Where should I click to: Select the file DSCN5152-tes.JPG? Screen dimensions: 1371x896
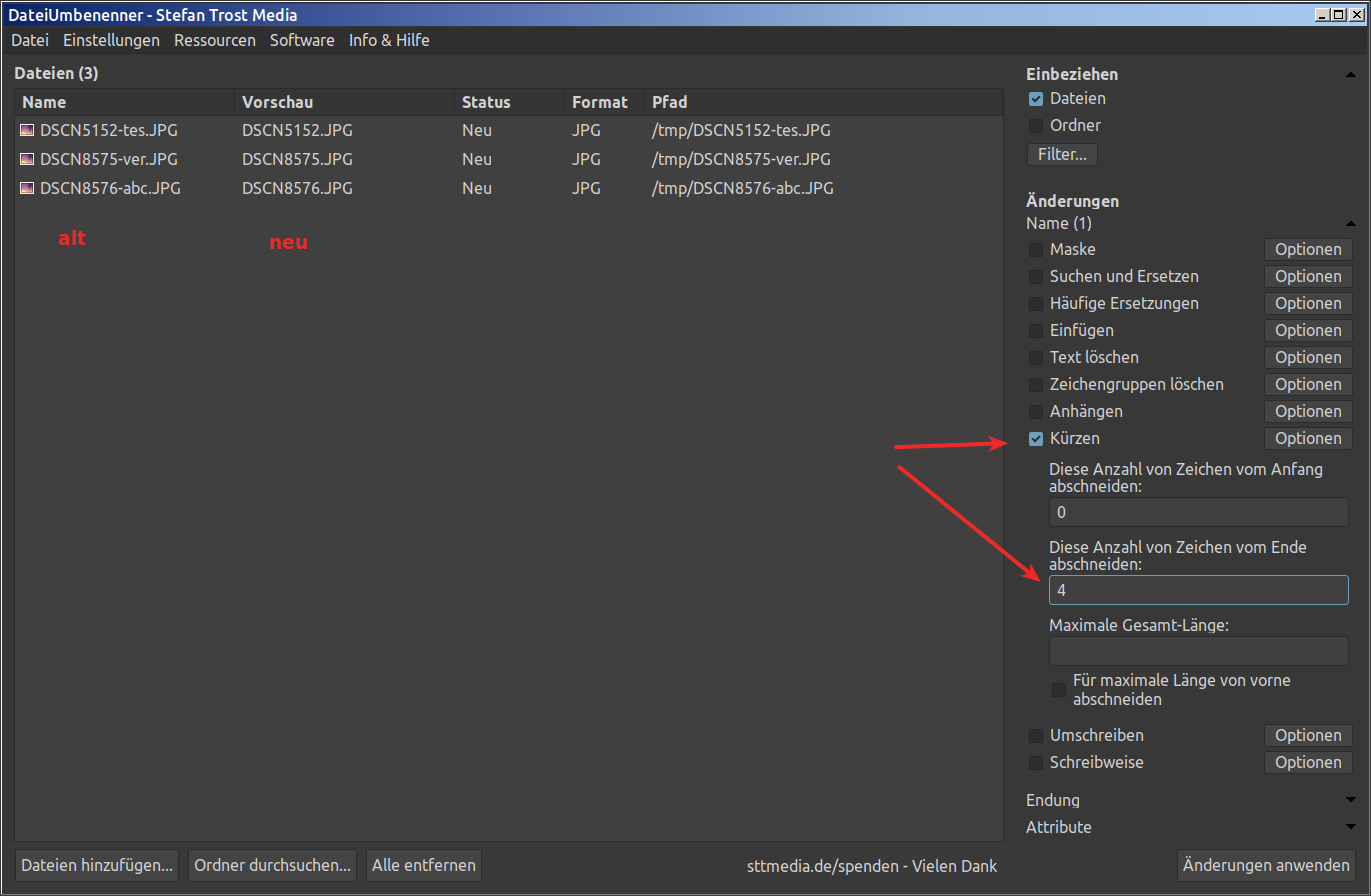click(110, 130)
